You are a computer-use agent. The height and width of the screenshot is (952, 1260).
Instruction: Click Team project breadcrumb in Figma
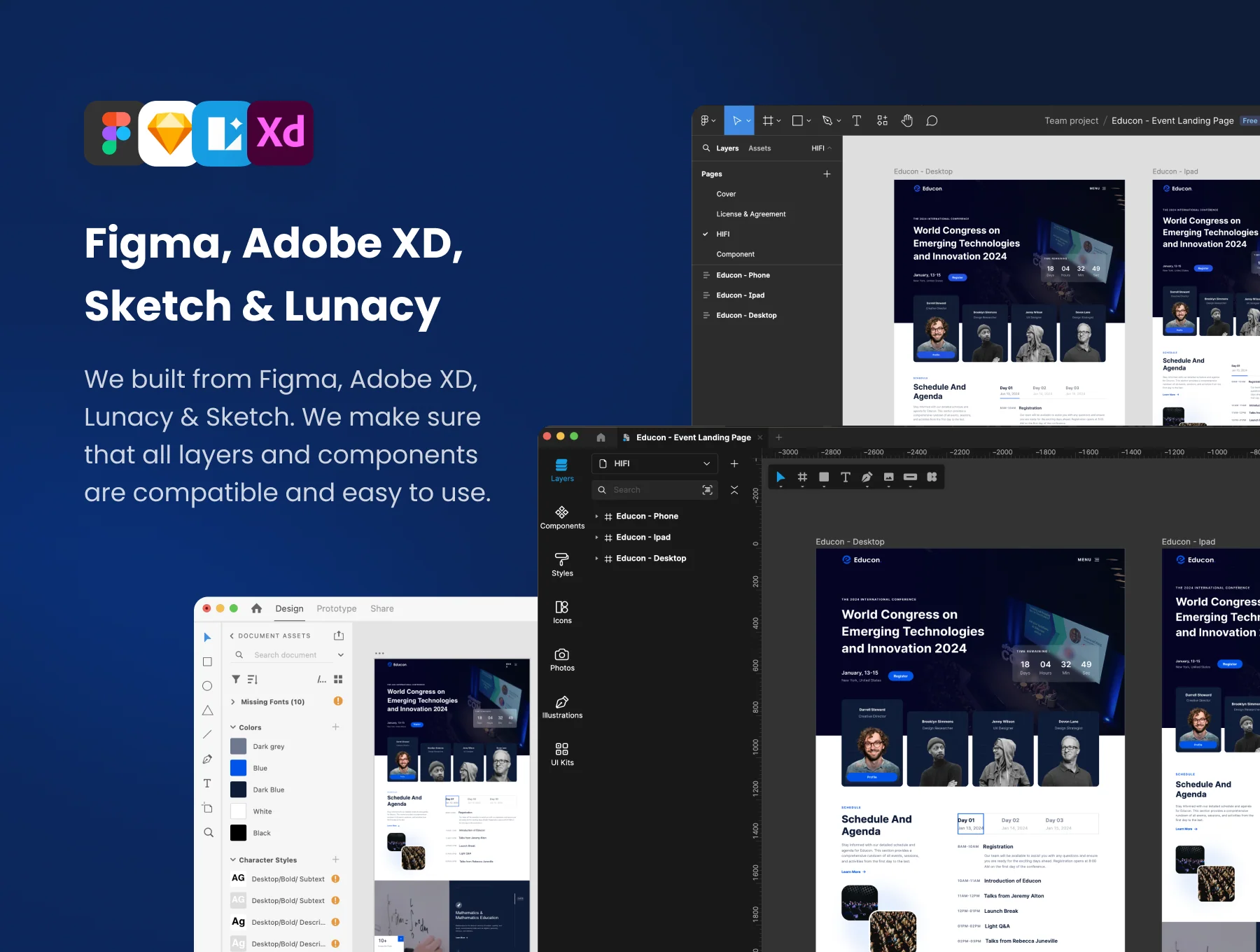(1071, 120)
